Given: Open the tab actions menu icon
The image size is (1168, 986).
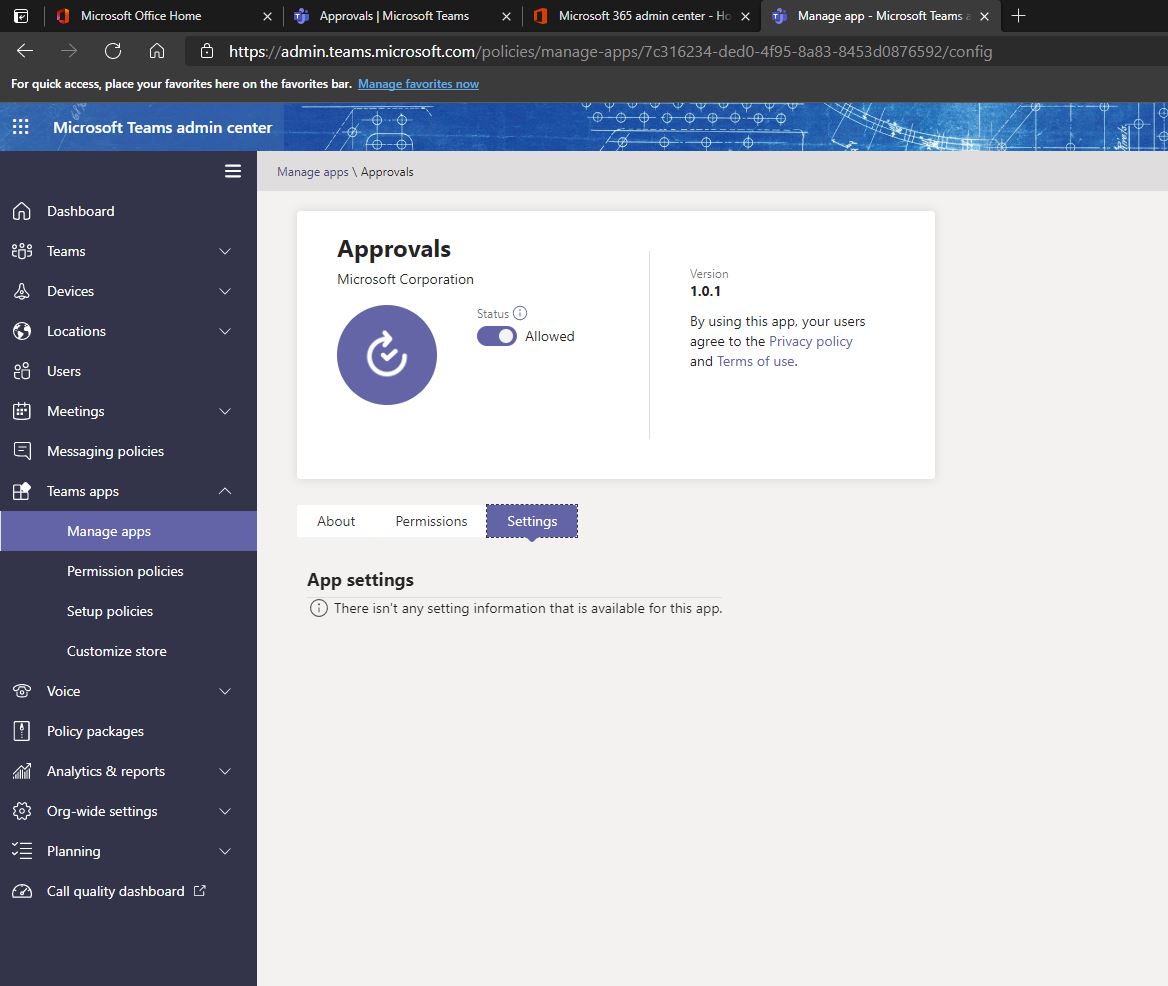Looking at the screenshot, I should point(21,16).
